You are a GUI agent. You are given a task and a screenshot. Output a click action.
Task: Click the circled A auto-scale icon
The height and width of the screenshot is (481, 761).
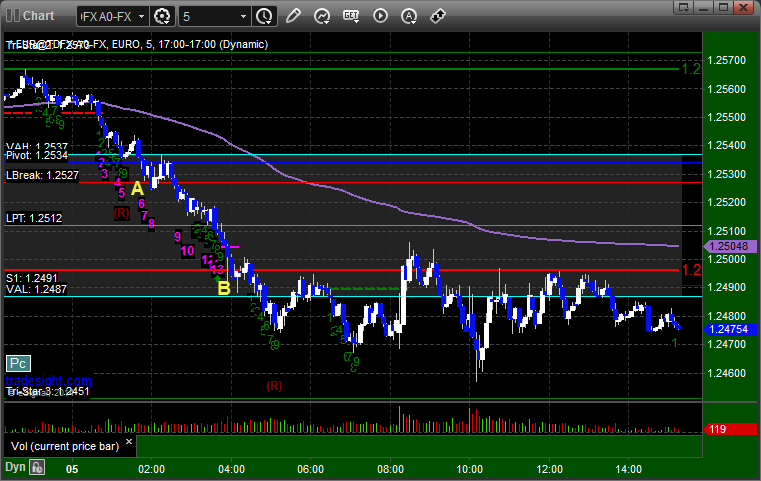coord(409,16)
